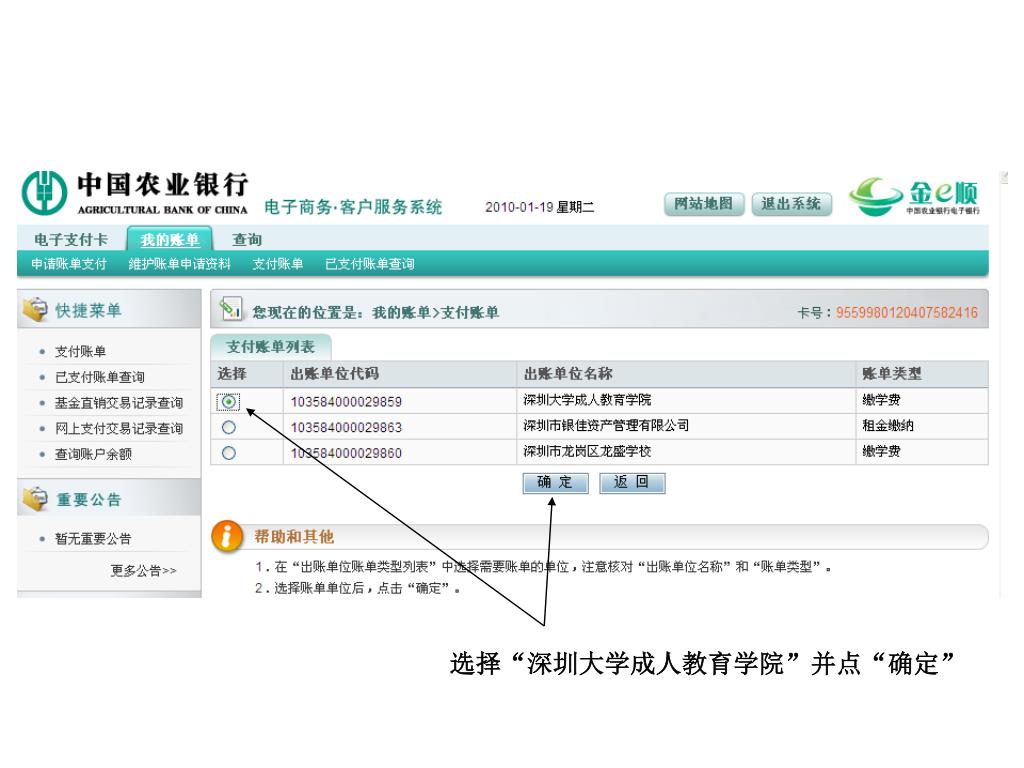Open 基金直销交易记录查询 quick link
Image resolution: width=1024 pixels, height=768 pixels.
118,403
